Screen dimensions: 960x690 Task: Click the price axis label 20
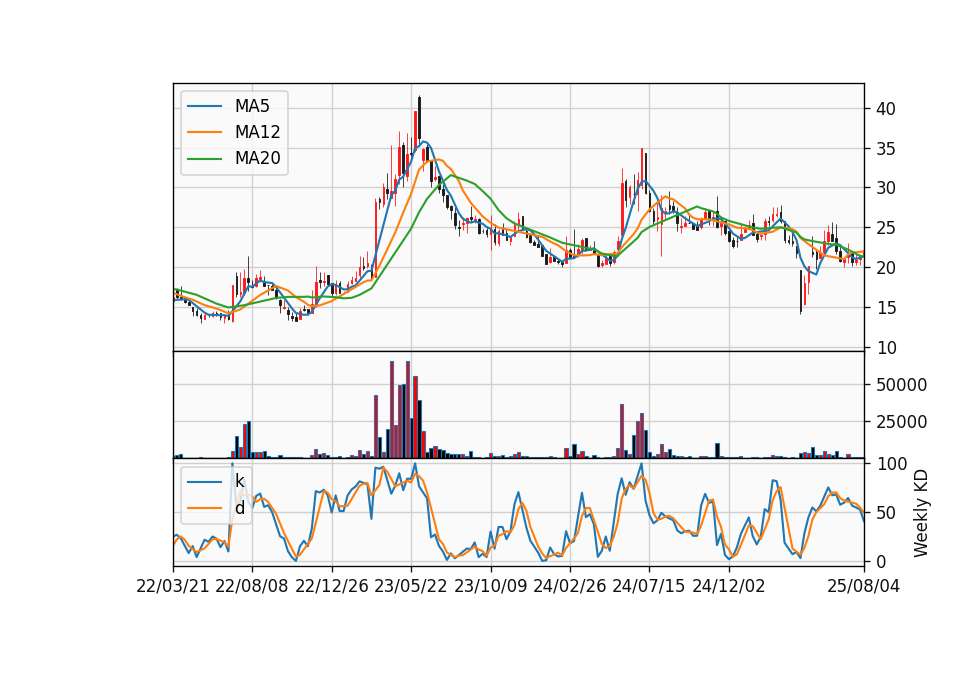[x=886, y=268]
